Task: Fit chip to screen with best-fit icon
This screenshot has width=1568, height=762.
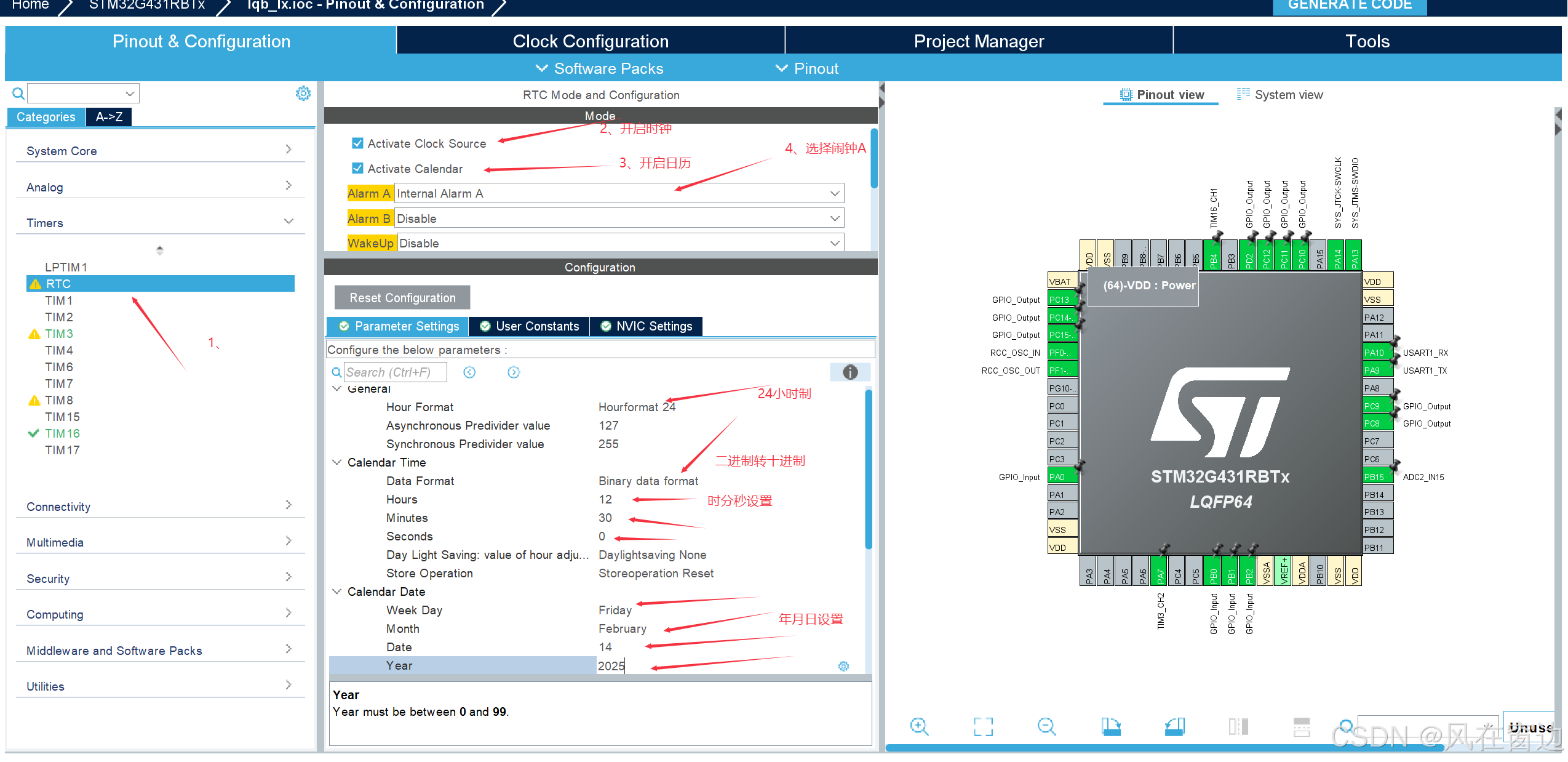Action: pos(983,726)
